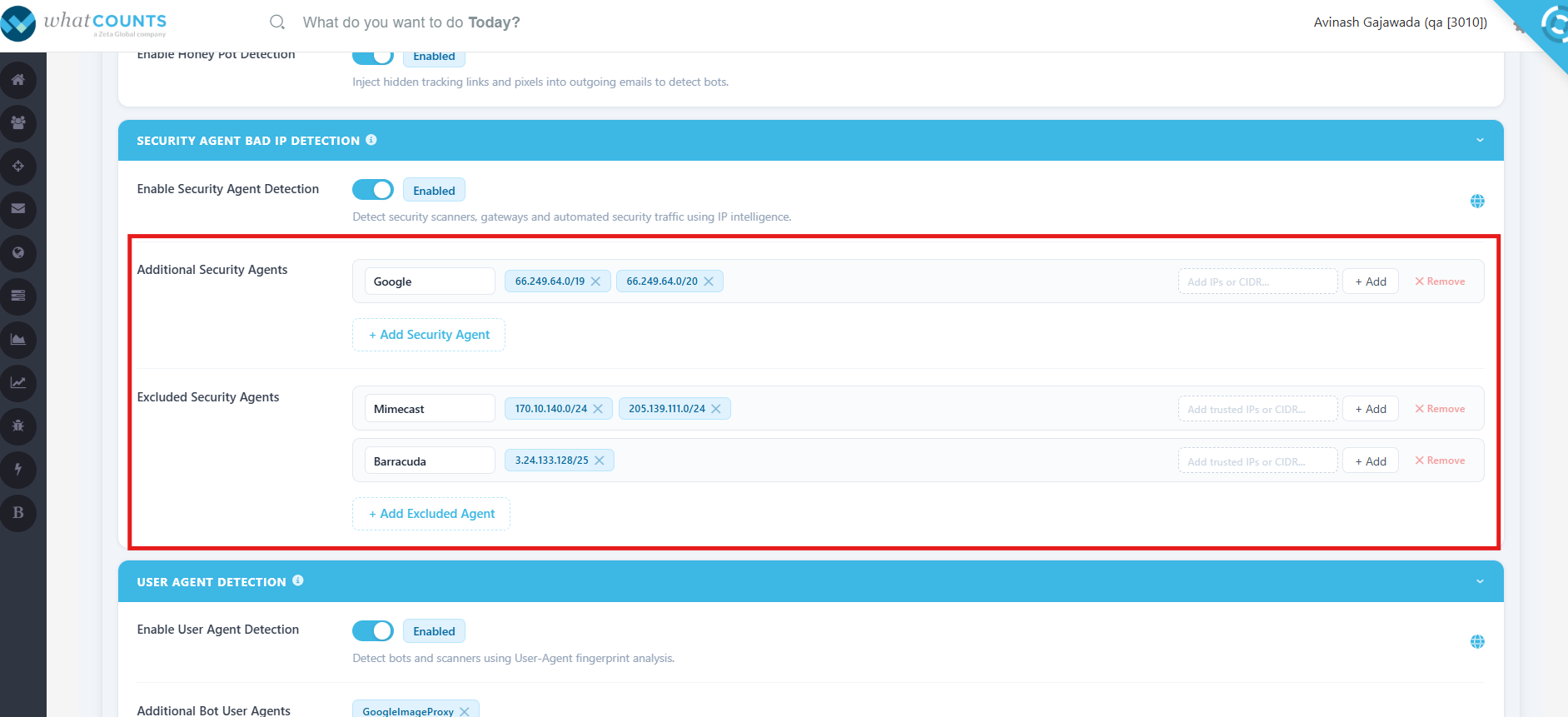Click the globe icon beside Security Agent Detection
1568x717 pixels.
1477,201
